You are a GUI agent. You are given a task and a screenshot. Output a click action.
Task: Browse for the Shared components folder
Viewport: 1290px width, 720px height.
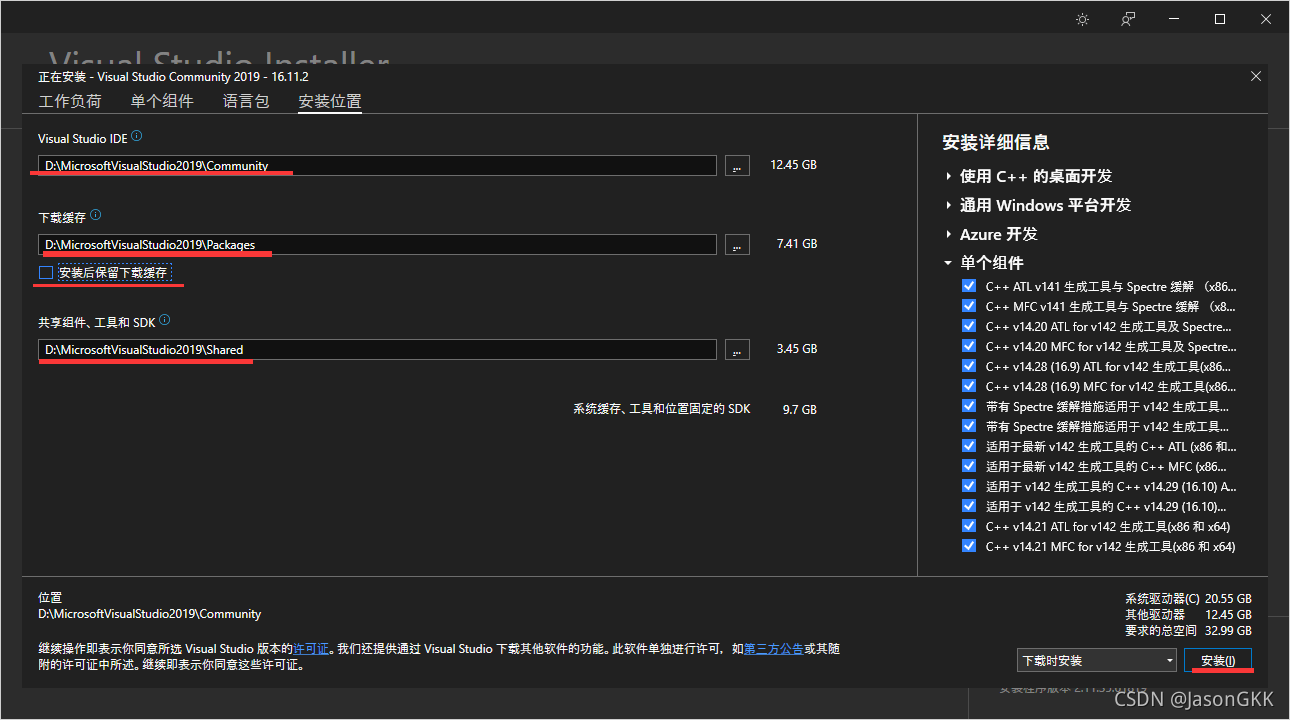tap(737, 349)
